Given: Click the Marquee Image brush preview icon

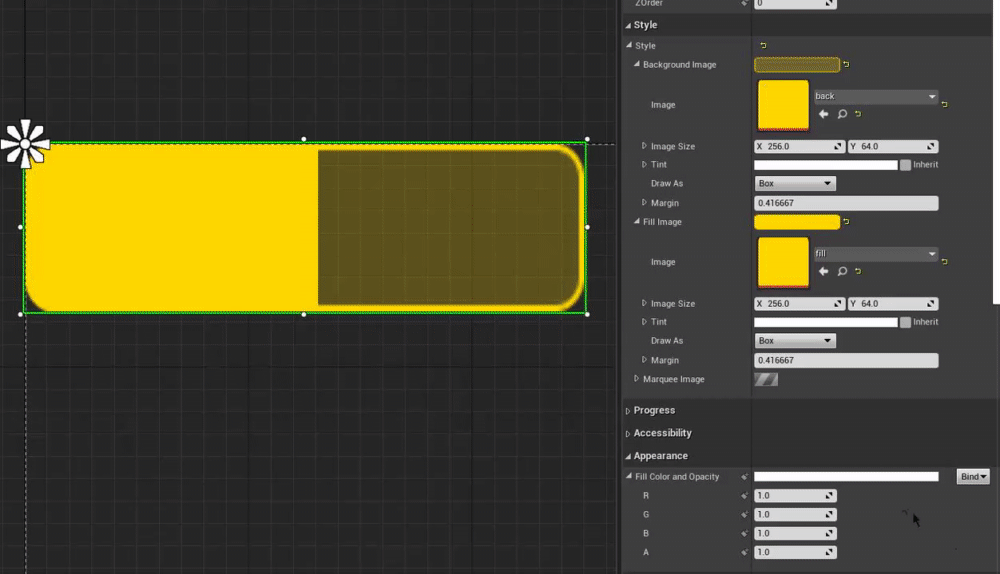Looking at the screenshot, I should 766,379.
